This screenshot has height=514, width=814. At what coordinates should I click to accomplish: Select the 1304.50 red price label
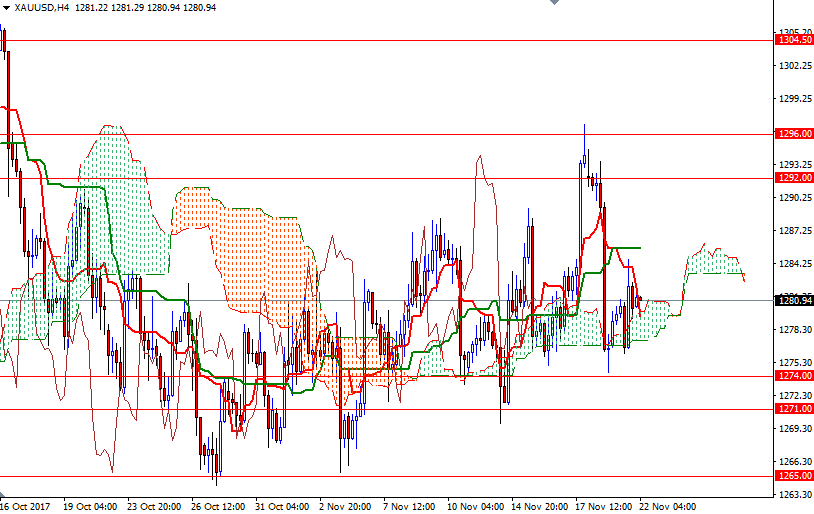pos(793,40)
